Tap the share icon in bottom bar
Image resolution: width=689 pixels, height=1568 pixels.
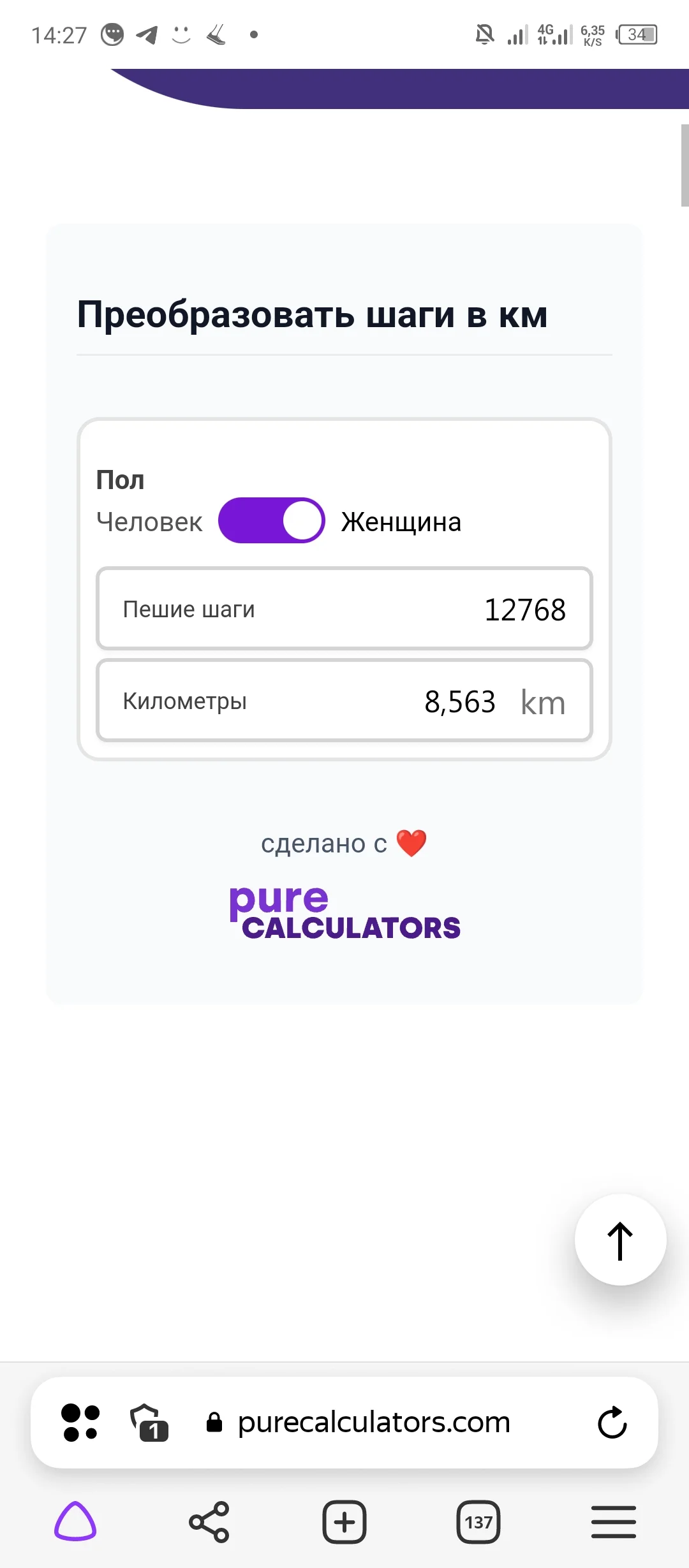coord(209,1522)
